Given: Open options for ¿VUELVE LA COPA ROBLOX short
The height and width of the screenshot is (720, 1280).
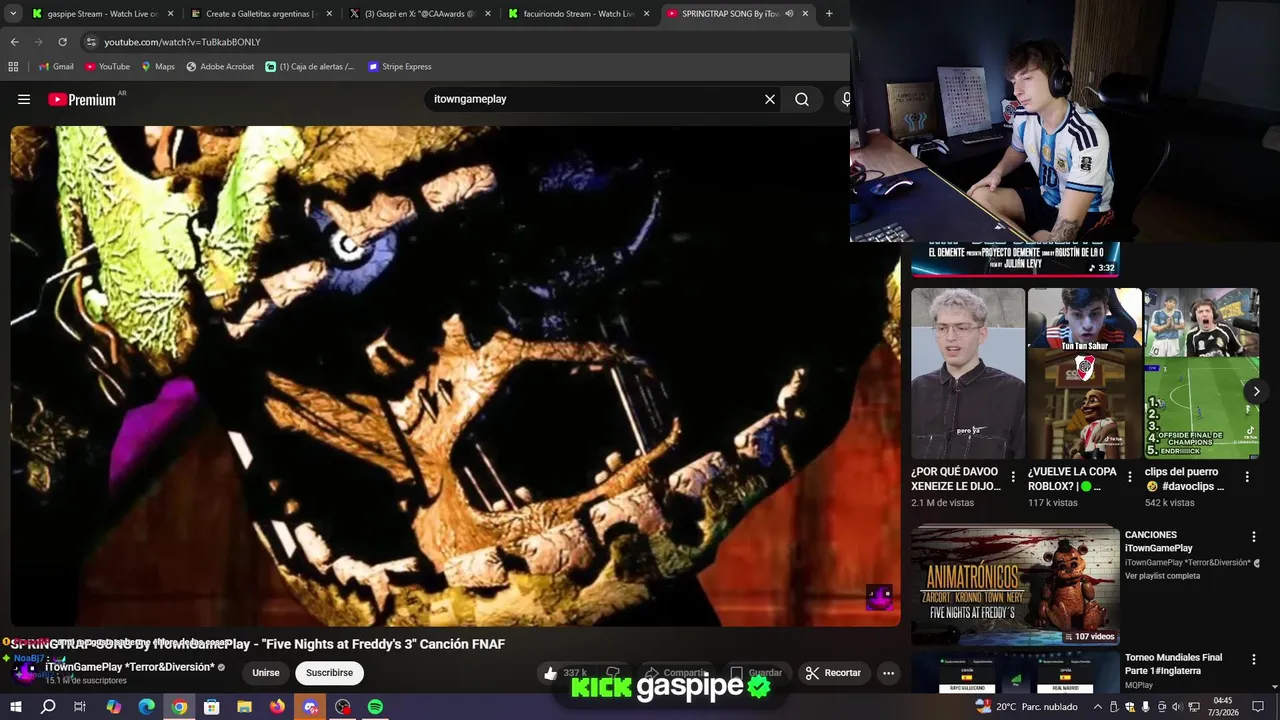Looking at the screenshot, I should [1130, 478].
